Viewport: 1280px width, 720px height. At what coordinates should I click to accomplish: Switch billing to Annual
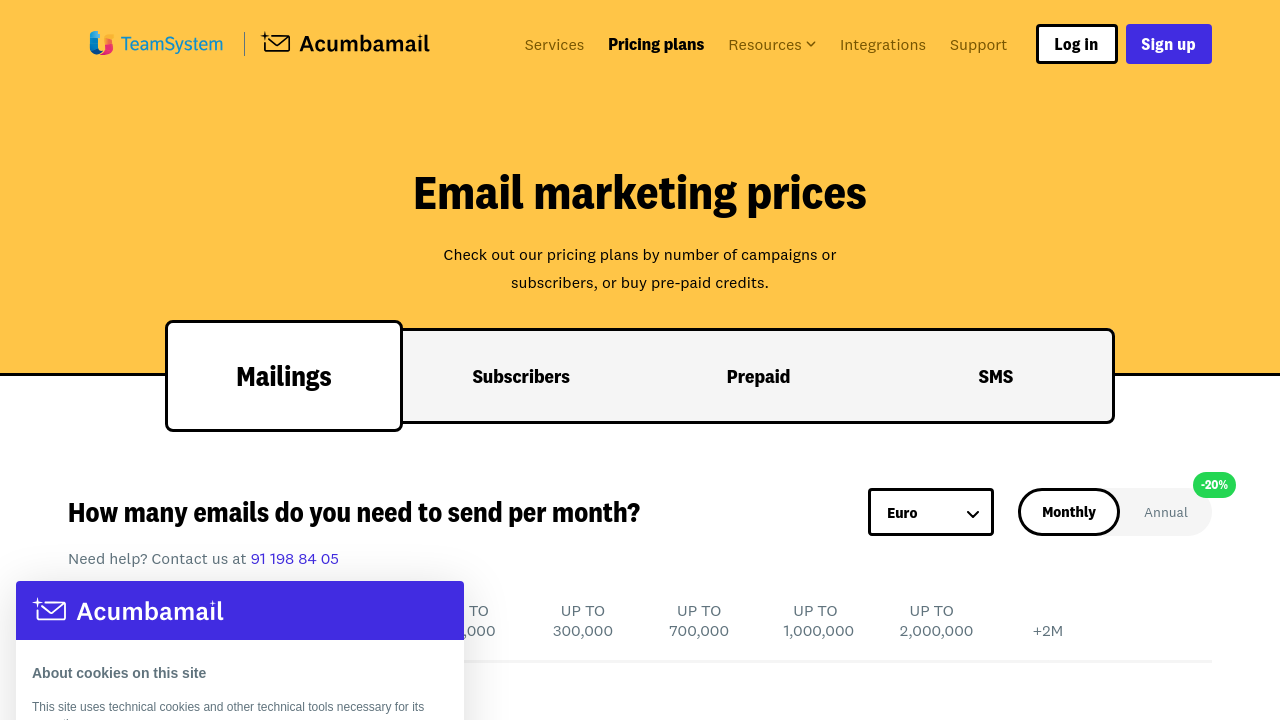[x=1166, y=512]
